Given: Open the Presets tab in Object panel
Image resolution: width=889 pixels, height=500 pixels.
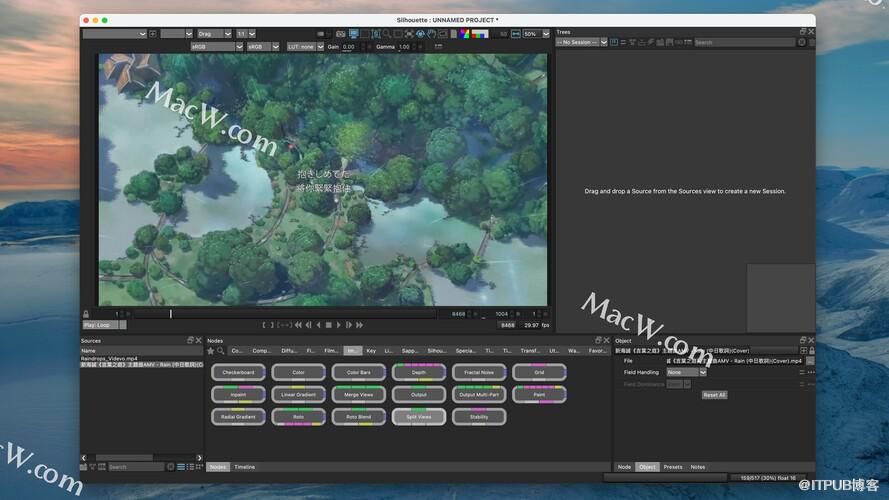Looking at the screenshot, I should point(673,467).
